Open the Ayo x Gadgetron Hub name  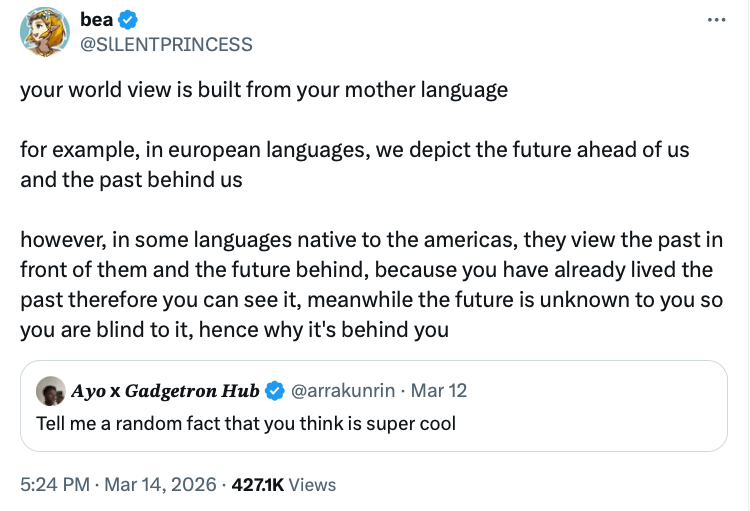[x=164, y=390]
